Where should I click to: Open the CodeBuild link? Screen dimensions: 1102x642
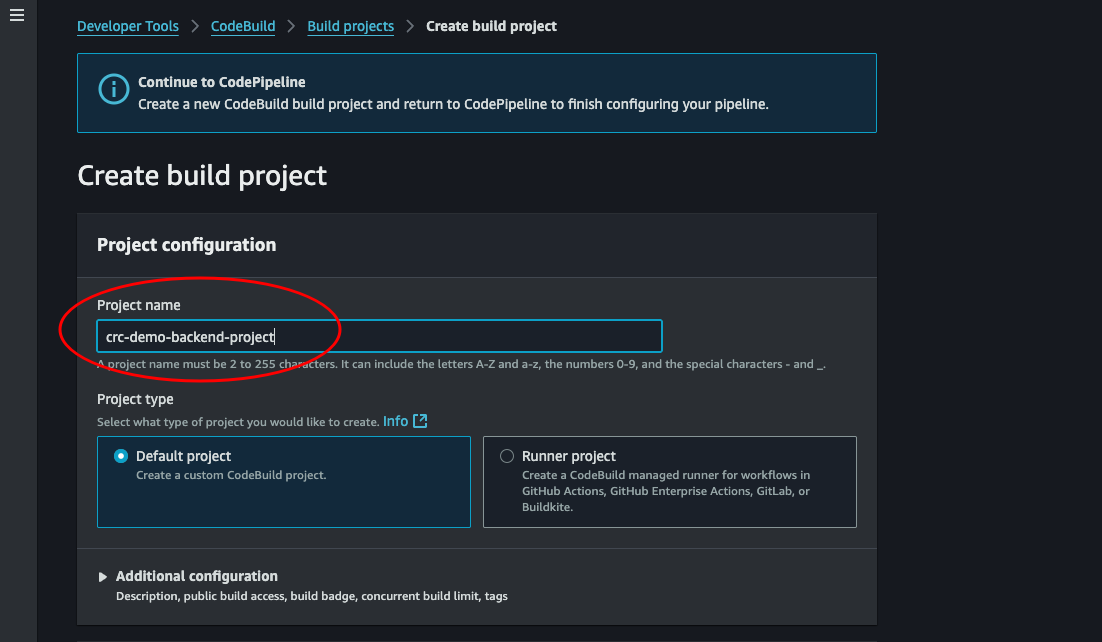click(x=242, y=26)
